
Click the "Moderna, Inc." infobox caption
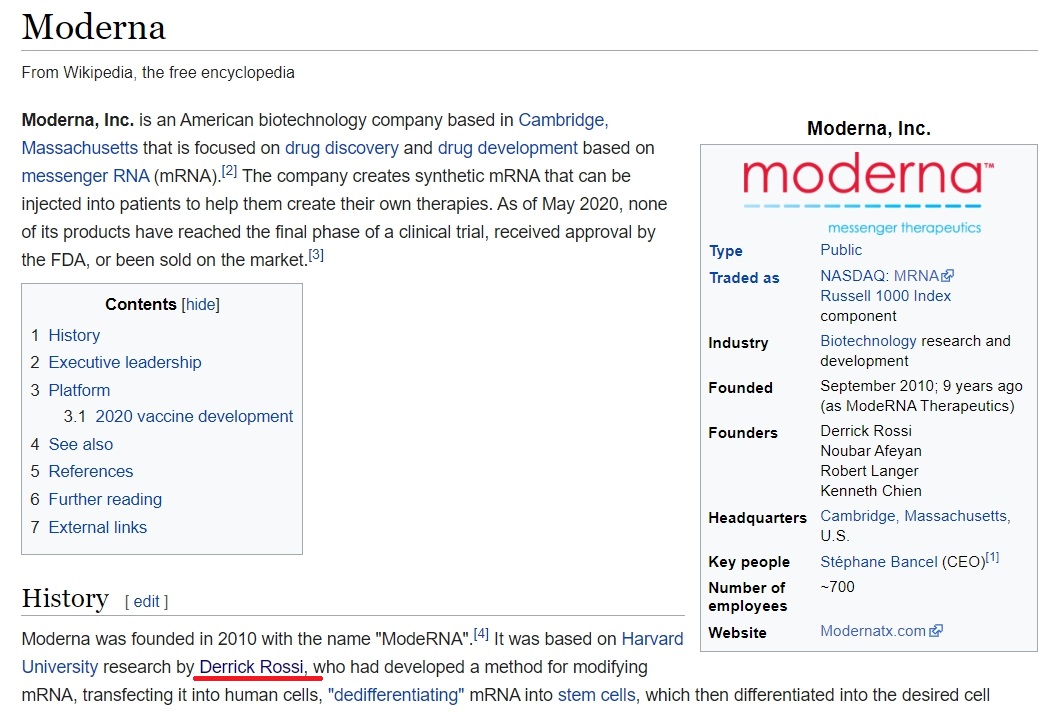(869, 129)
